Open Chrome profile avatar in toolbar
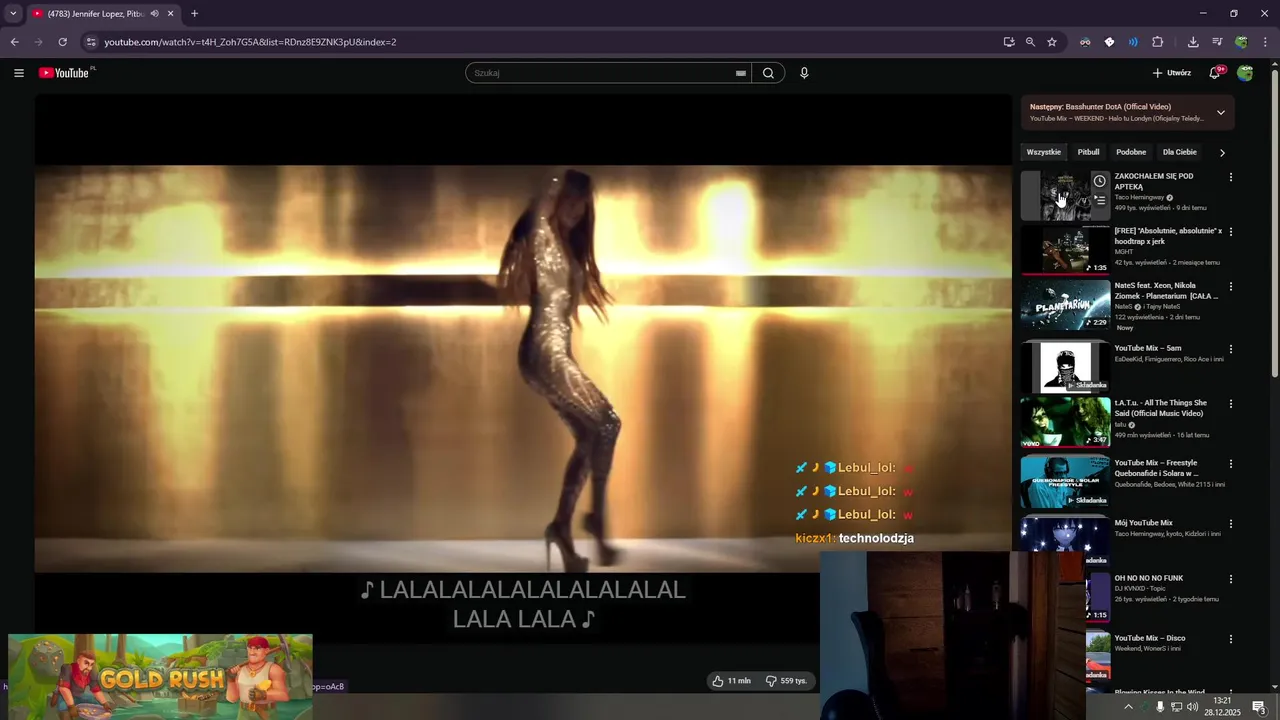1280x720 pixels. (1241, 42)
